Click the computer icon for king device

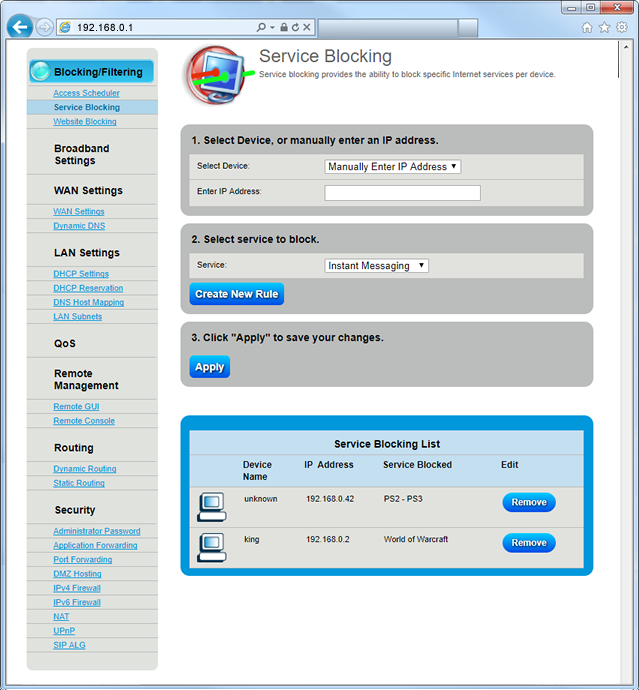click(211, 547)
